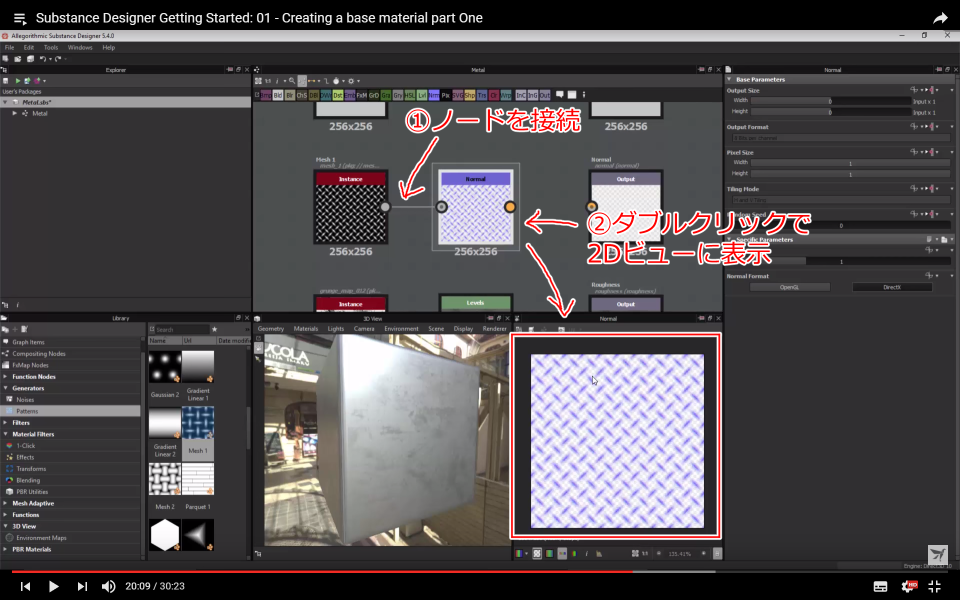Add a Blend node from graph toolbar
The width and height of the screenshot is (960, 600).
277,96
